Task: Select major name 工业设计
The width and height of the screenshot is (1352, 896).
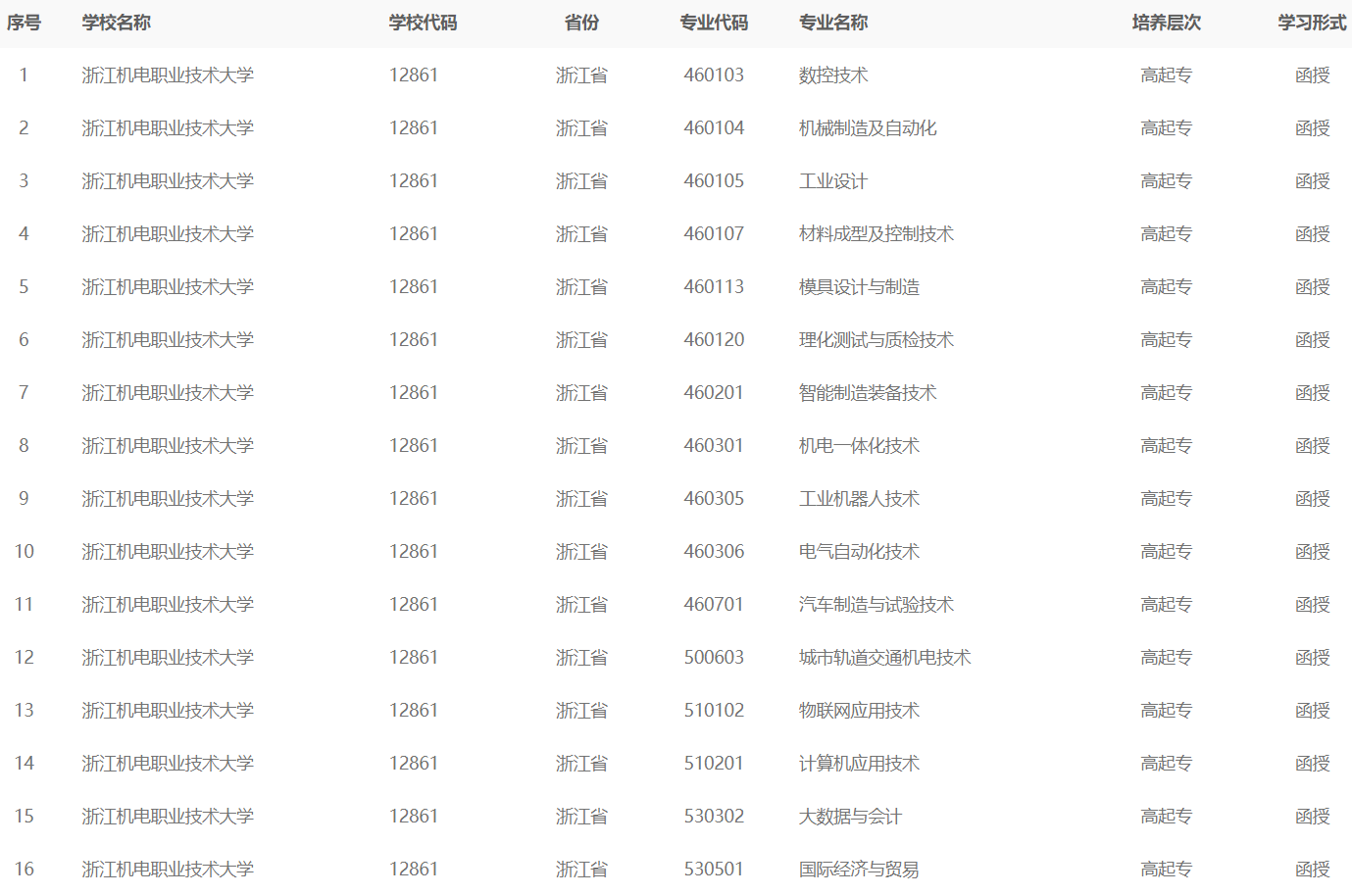Action: pos(833,181)
